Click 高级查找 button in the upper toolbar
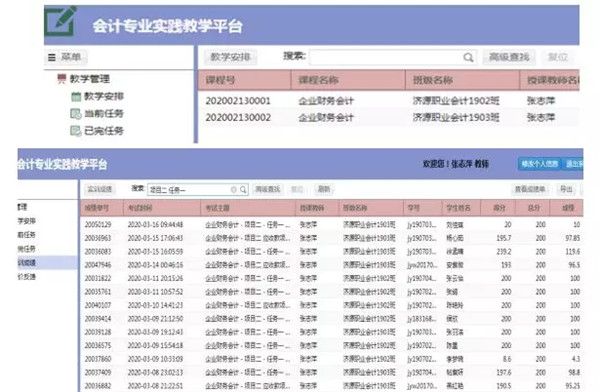The image size is (600, 392). point(509,57)
